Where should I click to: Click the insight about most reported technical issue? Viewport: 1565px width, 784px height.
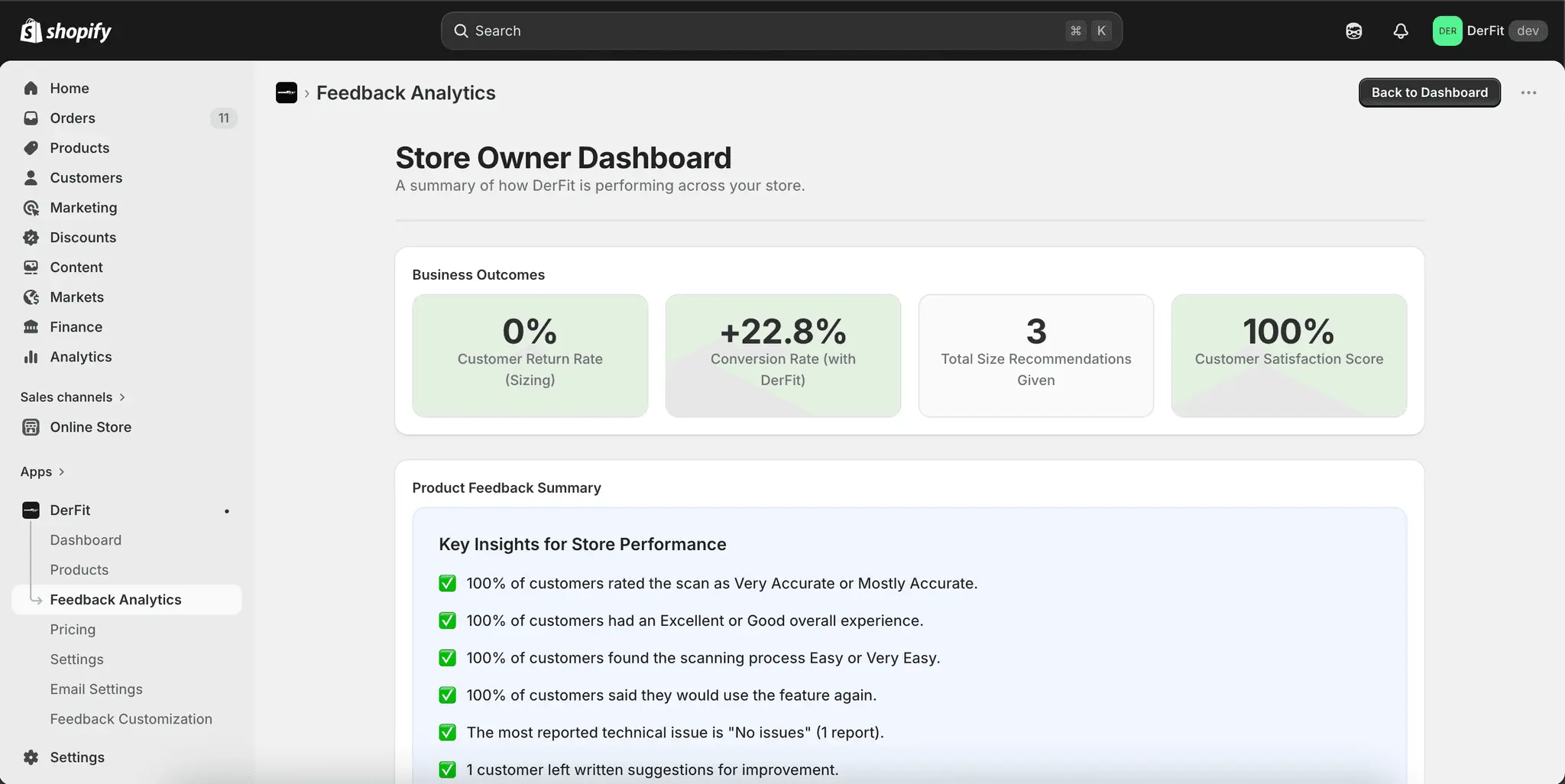tap(675, 732)
